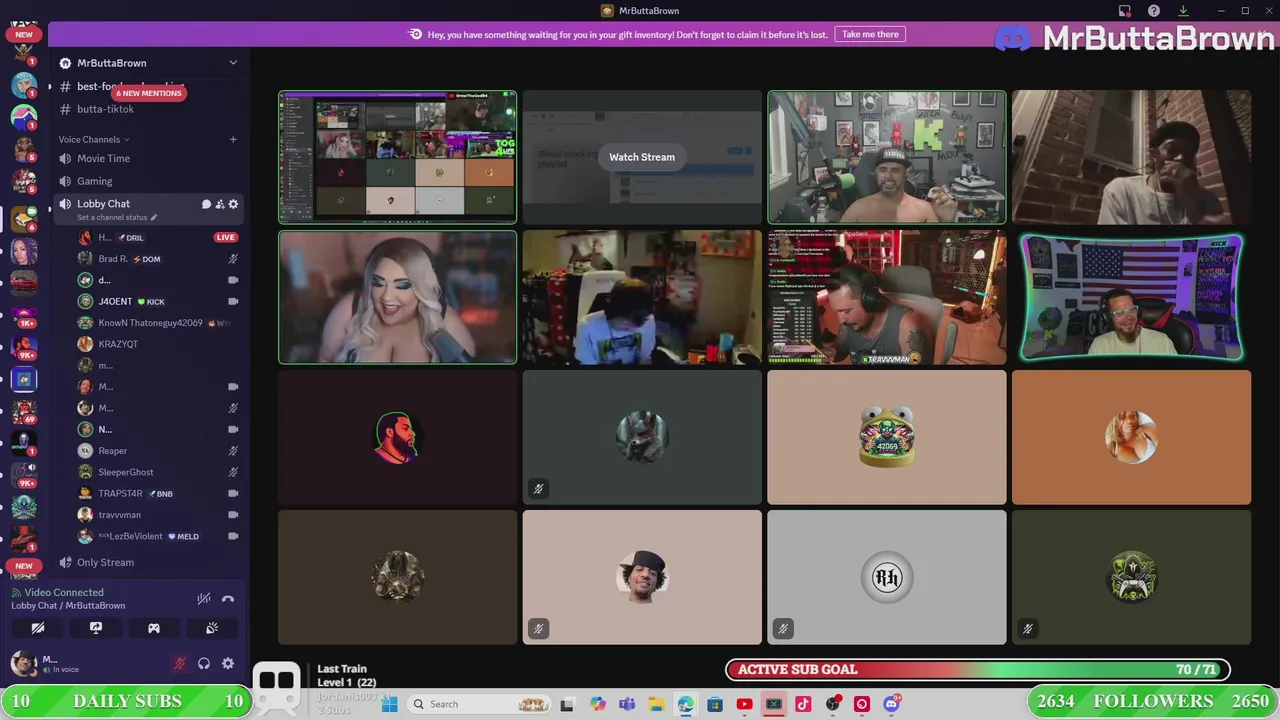Join Movie Time voice channel

(x=103, y=158)
